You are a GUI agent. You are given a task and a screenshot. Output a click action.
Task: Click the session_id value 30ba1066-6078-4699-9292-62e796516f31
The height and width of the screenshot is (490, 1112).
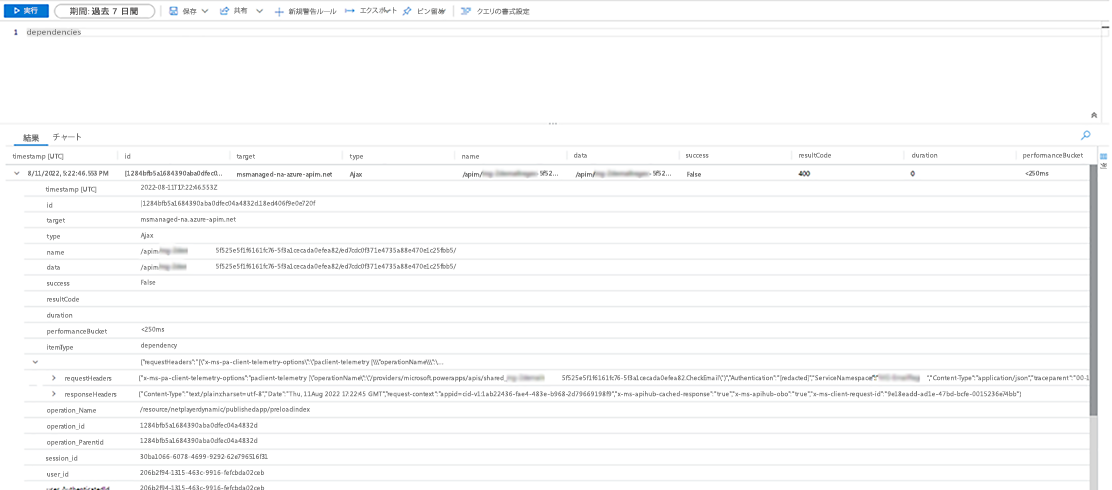[204, 457]
